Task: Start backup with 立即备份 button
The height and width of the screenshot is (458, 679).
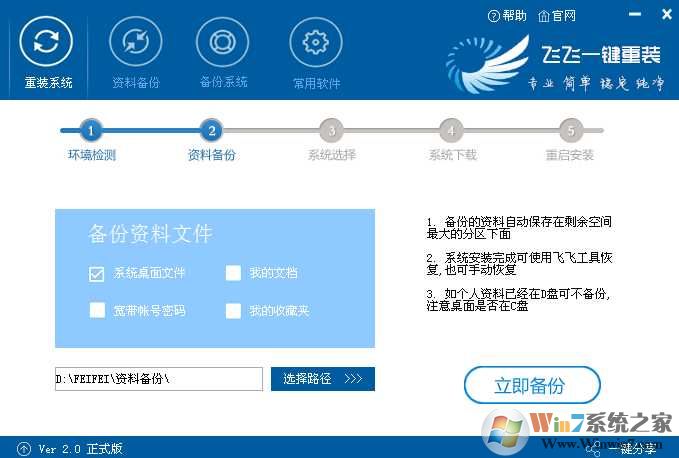Action: (x=532, y=385)
